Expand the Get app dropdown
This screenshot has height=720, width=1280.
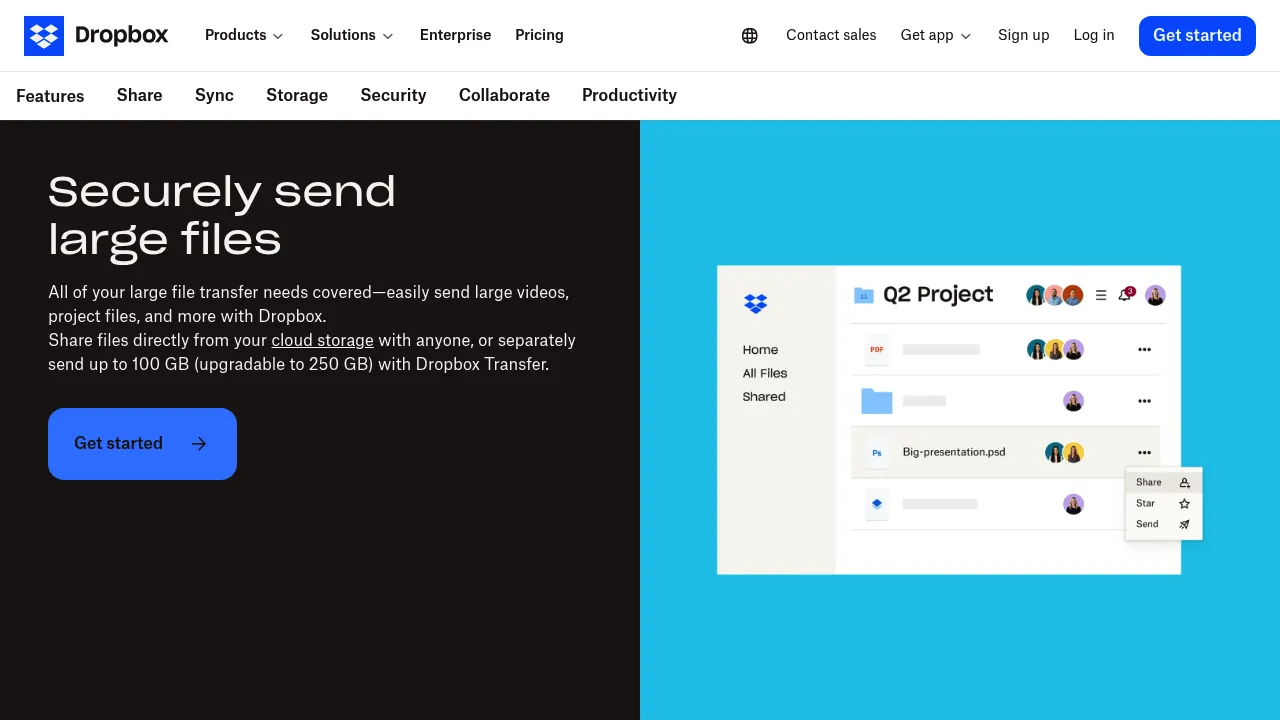point(936,35)
